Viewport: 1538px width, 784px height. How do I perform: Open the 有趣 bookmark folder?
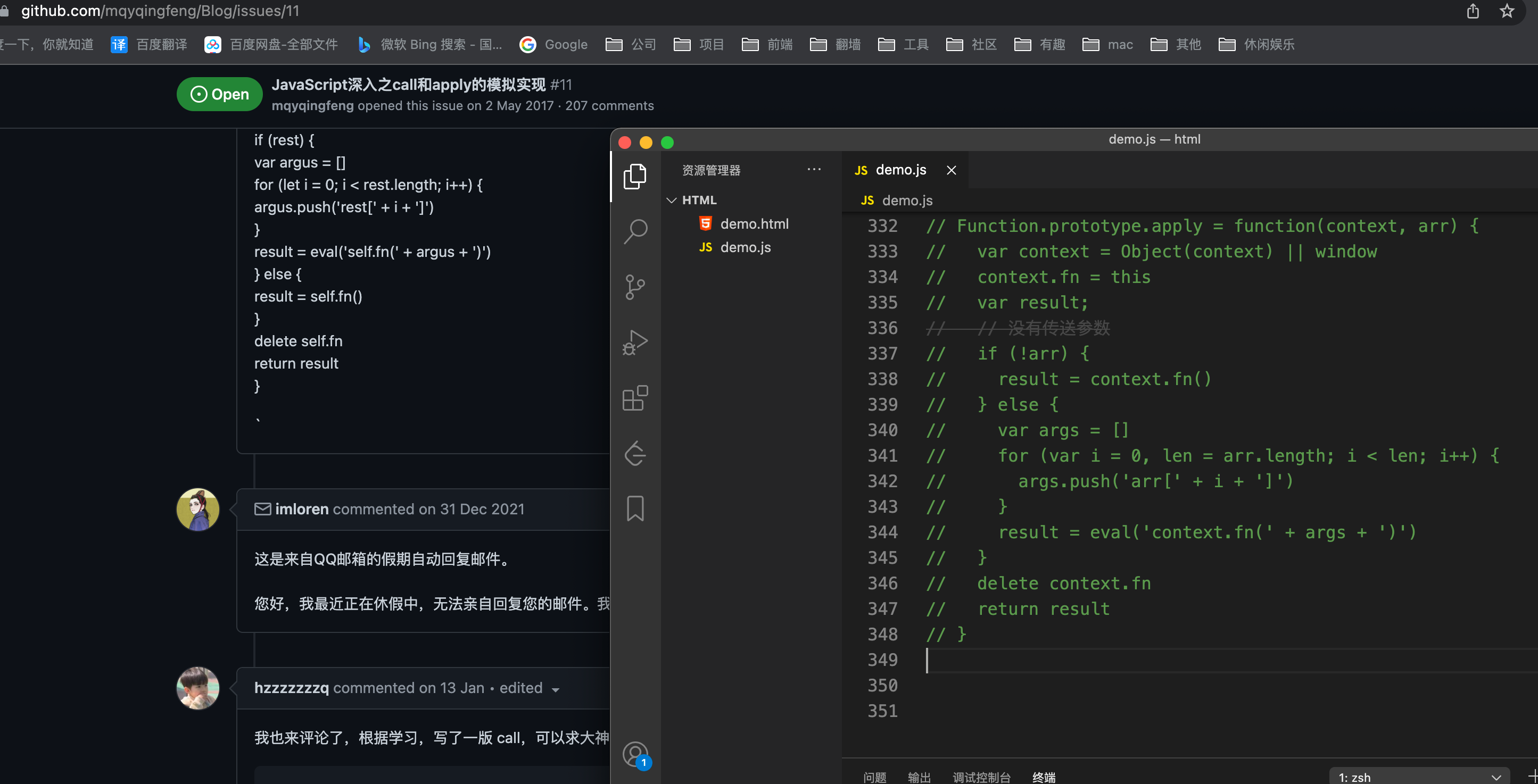click(1039, 45)
